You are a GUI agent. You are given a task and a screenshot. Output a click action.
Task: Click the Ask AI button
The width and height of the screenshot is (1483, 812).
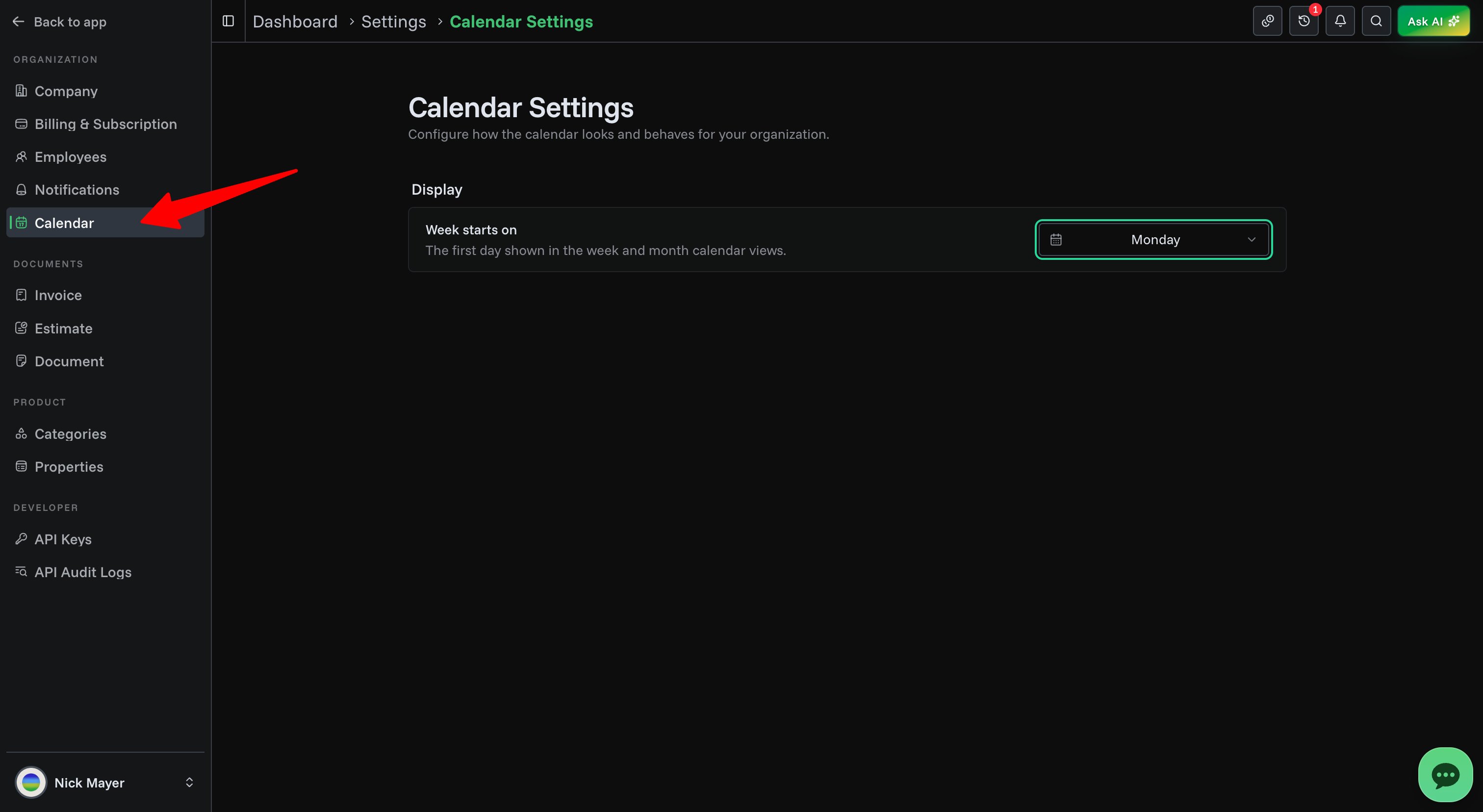(x=1433, y=21)
